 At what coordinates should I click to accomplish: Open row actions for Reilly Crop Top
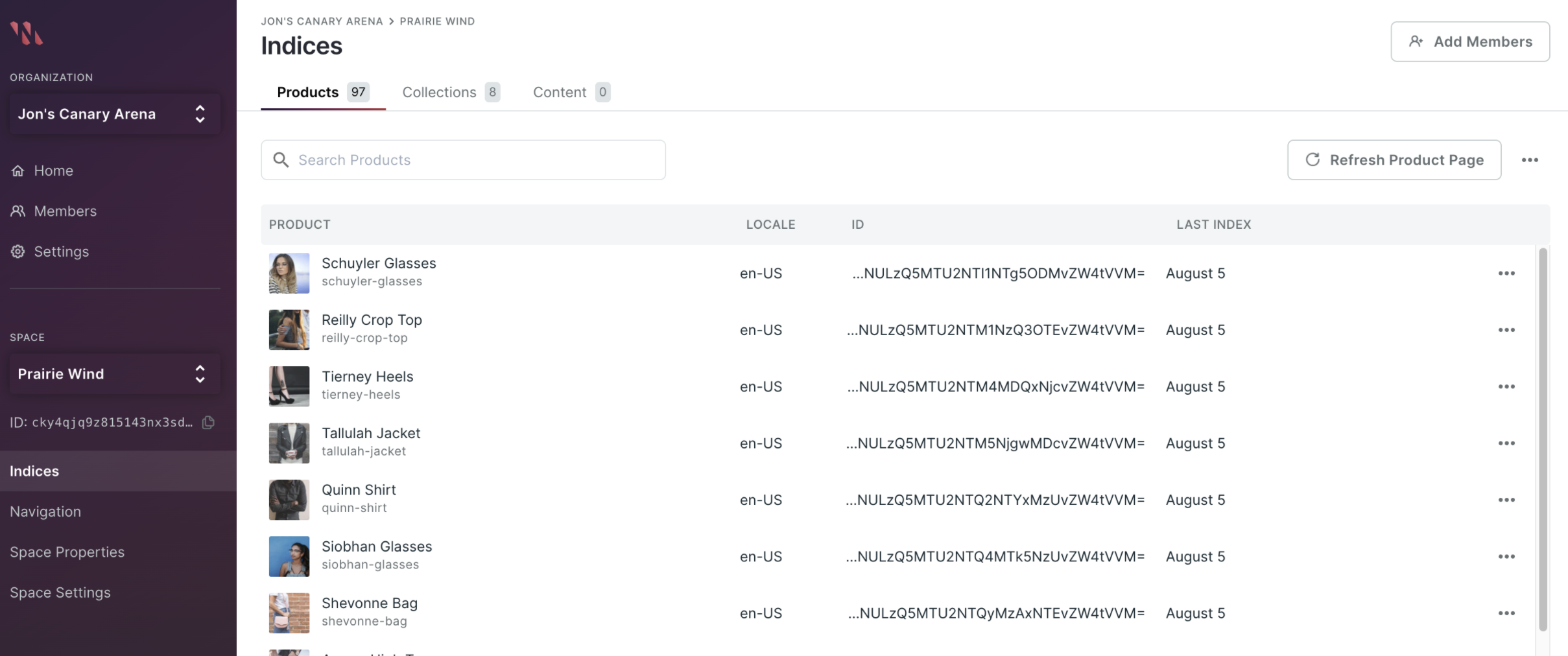[1506, 330]
